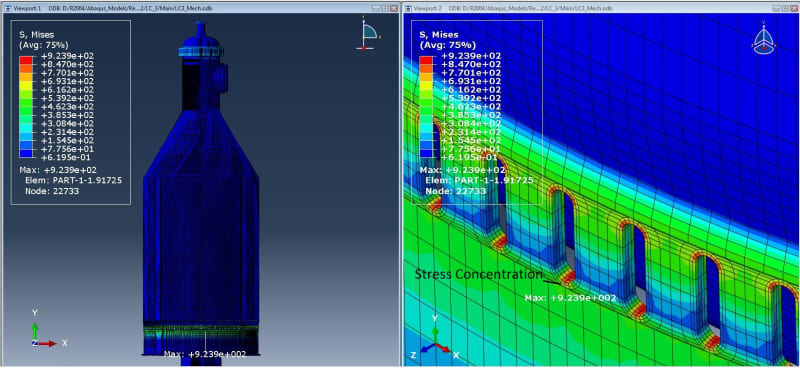The height and width of the screenshot is (368, 800).
Task: Click the Max +9.239e+002 label in Viewport 2
Action: (x=570, y=298)
